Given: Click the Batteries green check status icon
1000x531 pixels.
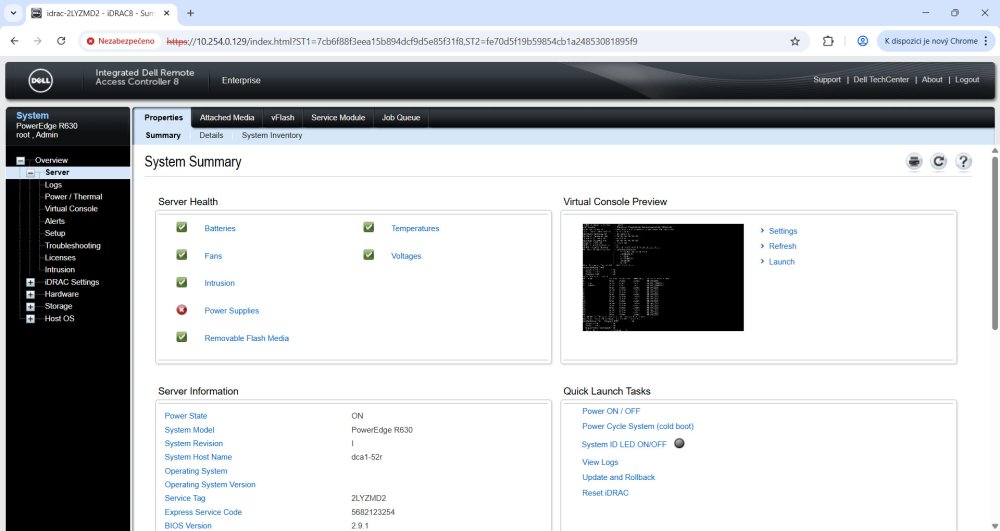Looking at the screenshot, I should pyautogui.click(x=182, y=227).
